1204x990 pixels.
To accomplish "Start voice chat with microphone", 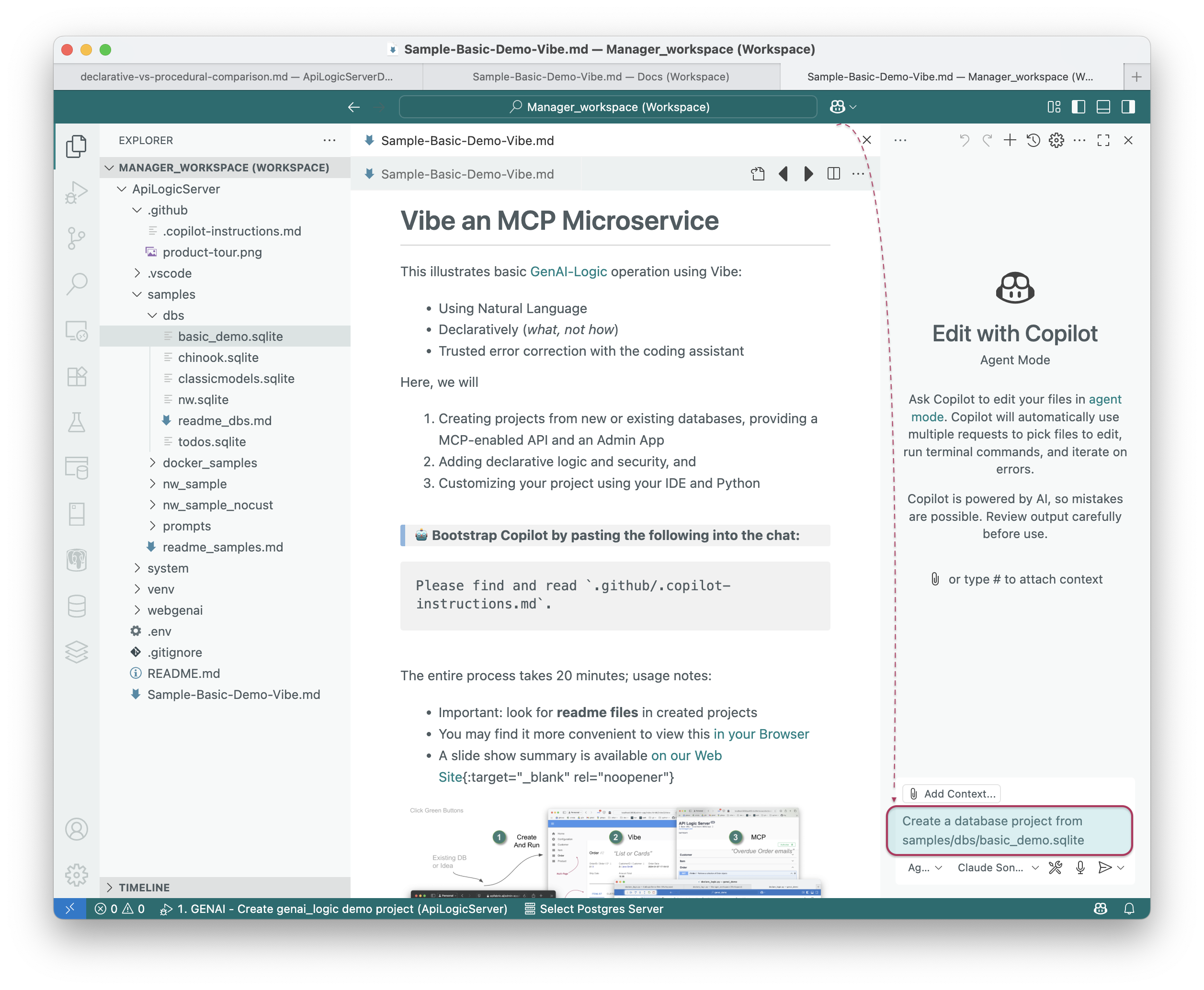I will pos(1080,868).
